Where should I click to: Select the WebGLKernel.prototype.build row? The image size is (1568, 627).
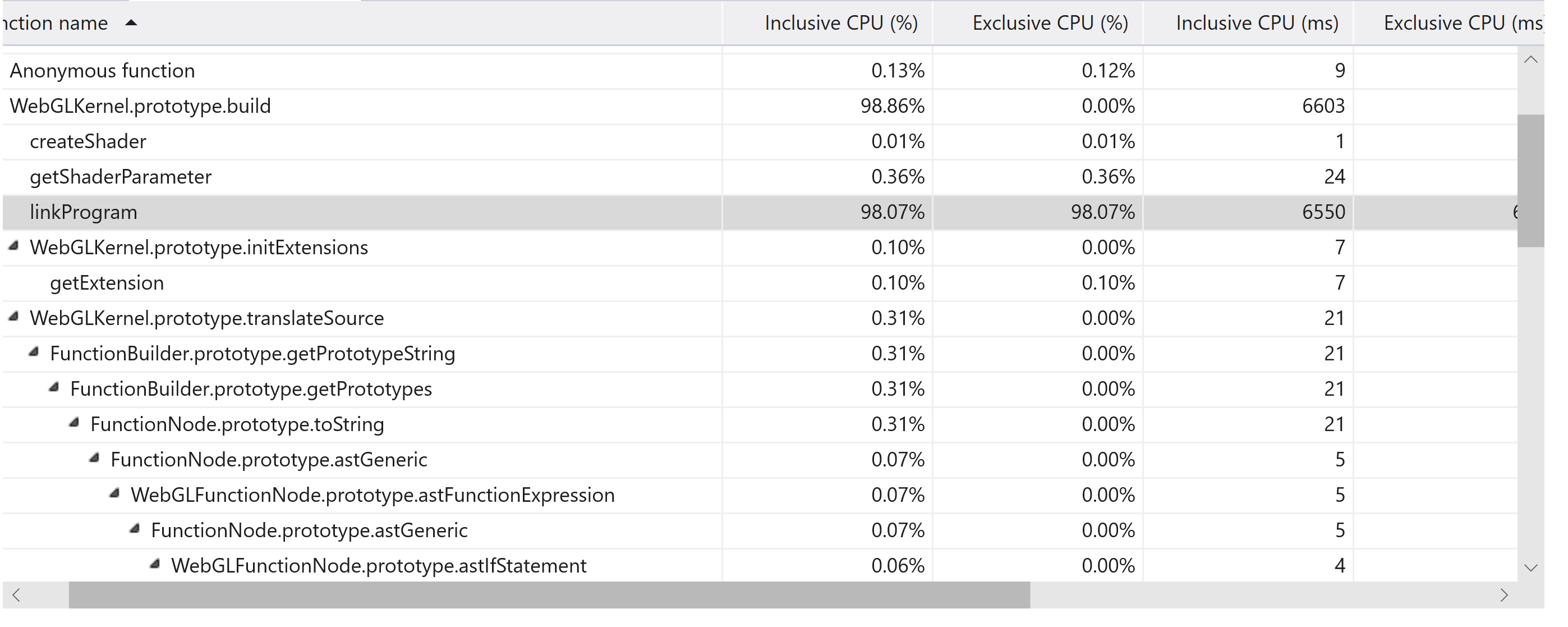point(365,105)
